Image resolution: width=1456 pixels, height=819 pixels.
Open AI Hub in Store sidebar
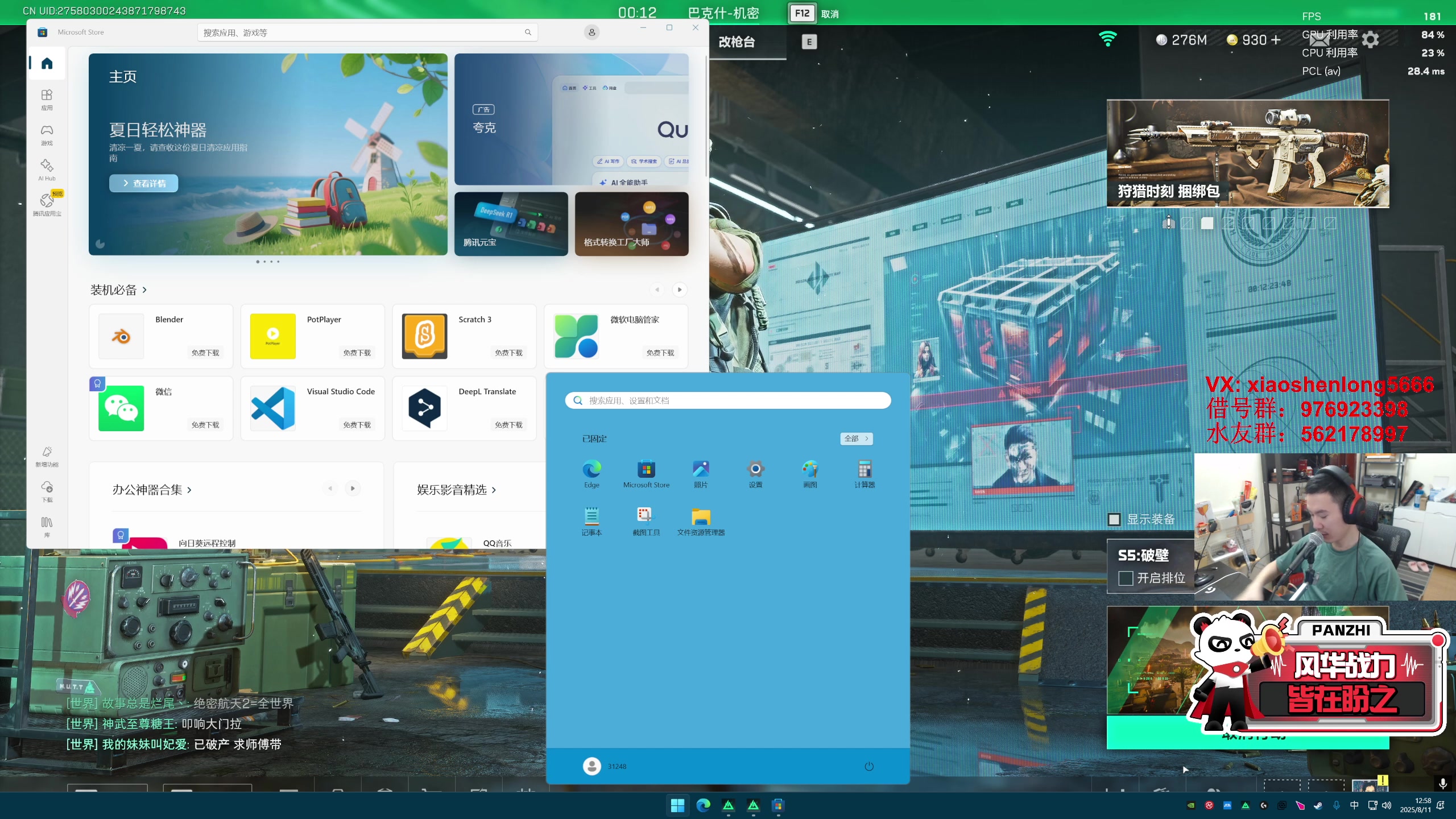pyautogui.click(x=47, y=169)
